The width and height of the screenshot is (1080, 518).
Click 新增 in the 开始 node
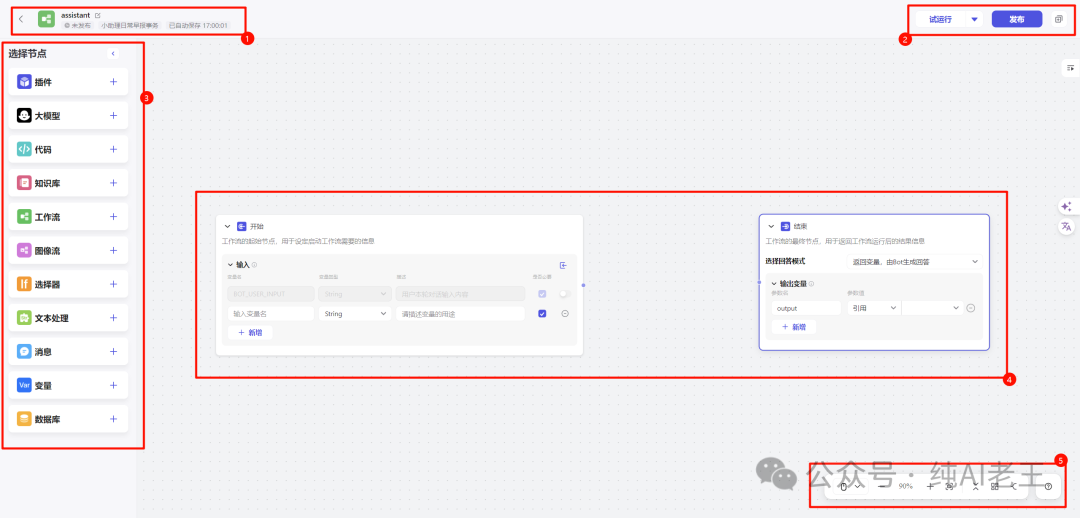pos(250,332)
